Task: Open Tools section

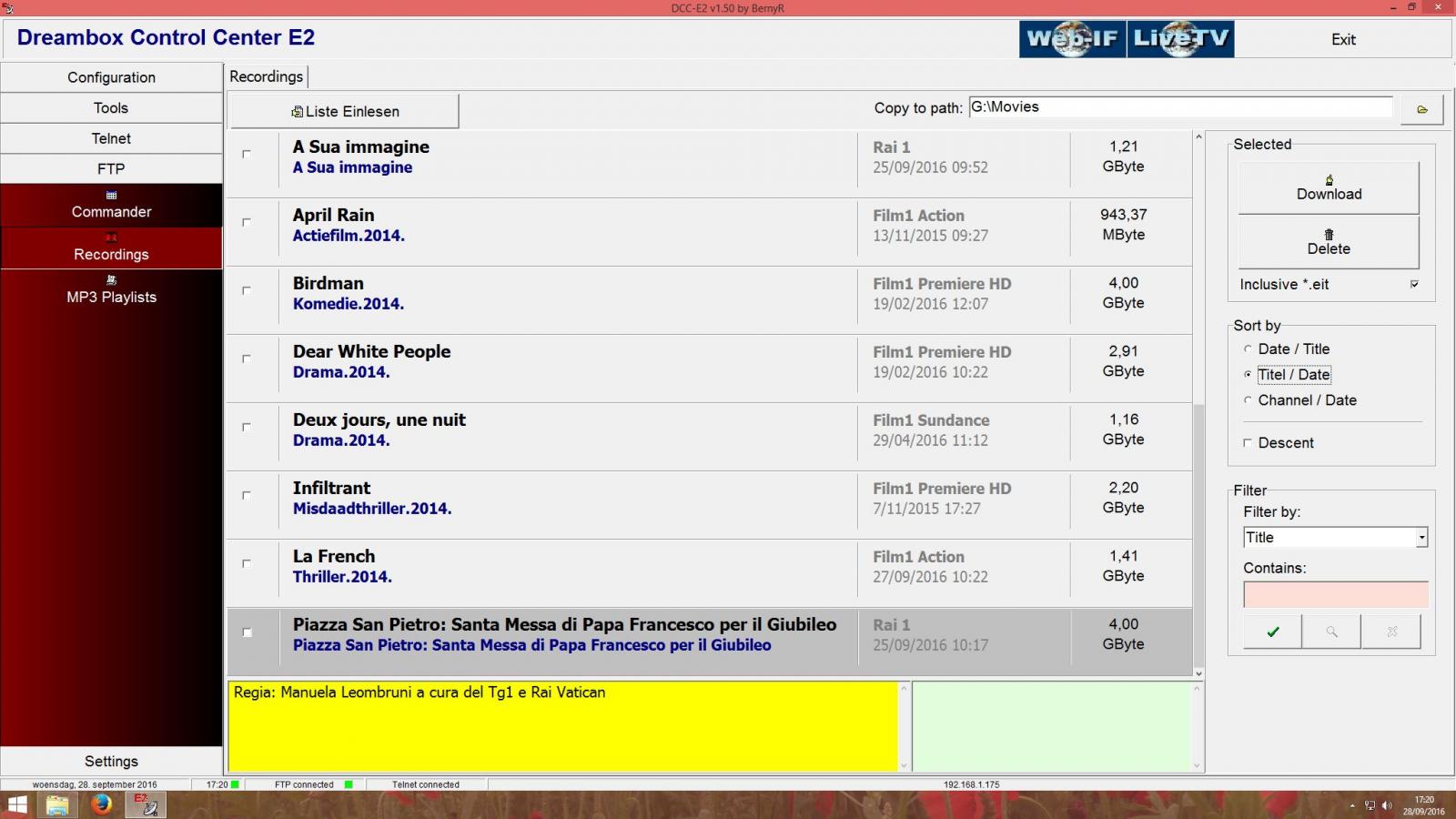Action: [x=111, y=107]
